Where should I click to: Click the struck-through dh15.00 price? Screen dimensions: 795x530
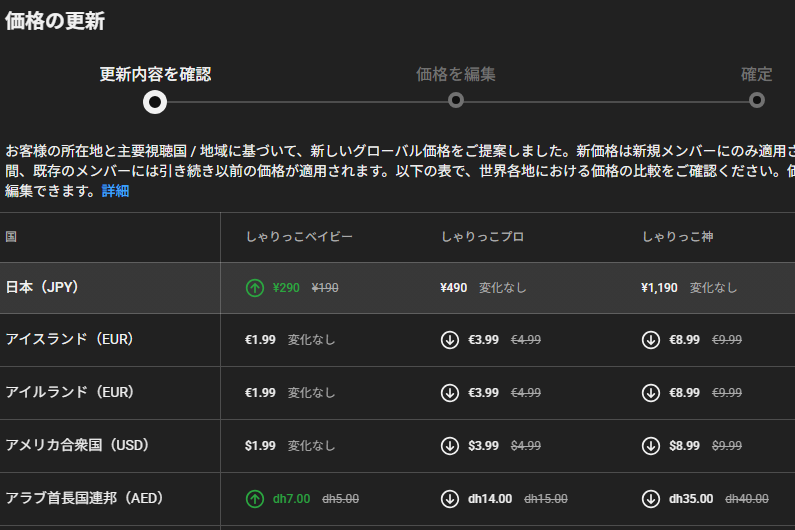(546, 499)
